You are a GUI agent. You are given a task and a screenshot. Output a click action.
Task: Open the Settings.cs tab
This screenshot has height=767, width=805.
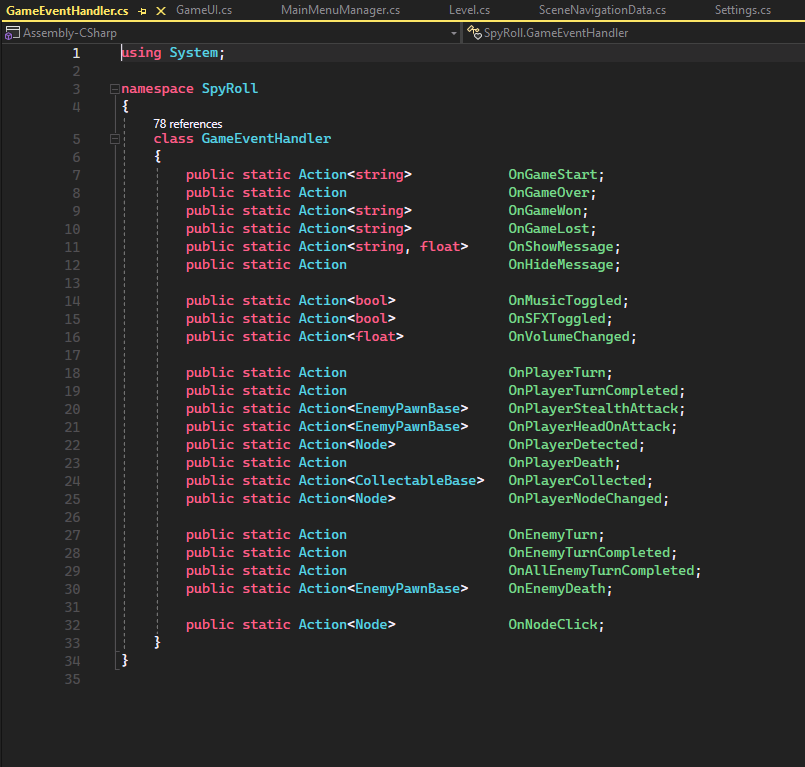coord(742,11)
